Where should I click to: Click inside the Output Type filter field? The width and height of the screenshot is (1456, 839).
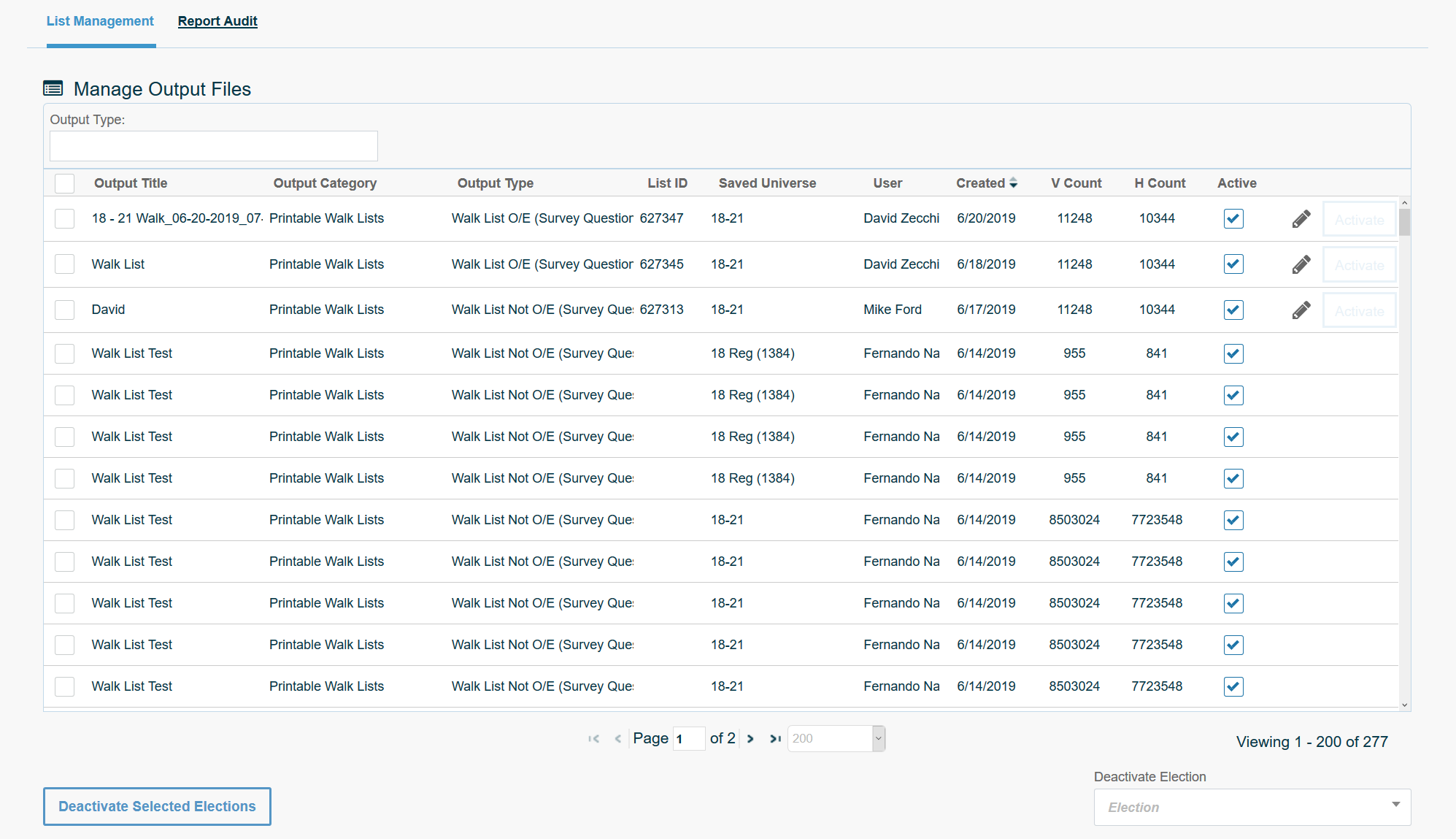pyautogui.click(x=213, y=146)
